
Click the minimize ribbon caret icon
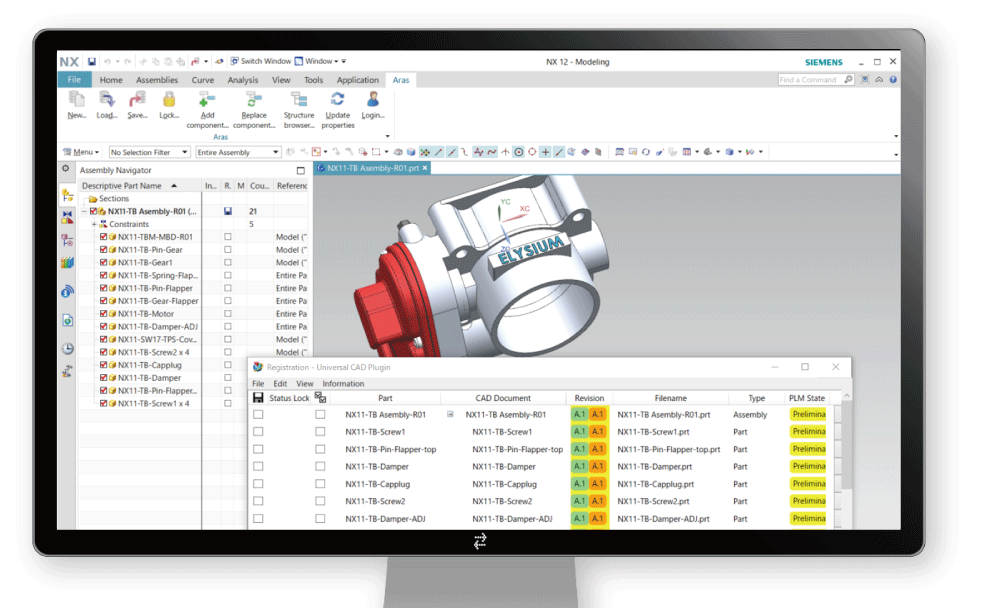coord(879,79)
